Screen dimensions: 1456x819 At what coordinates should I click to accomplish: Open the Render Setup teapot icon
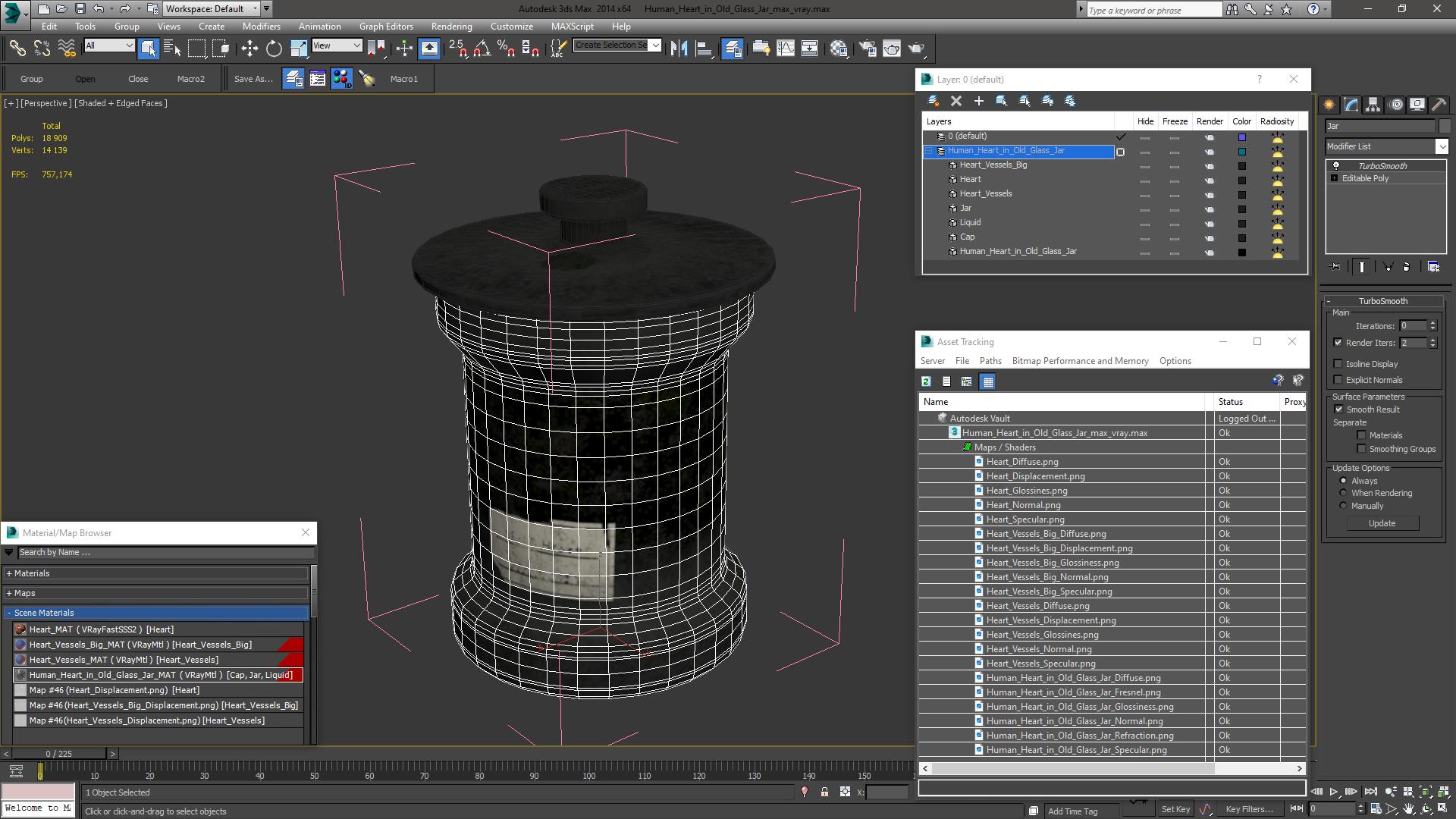click(x=868, y=49)
